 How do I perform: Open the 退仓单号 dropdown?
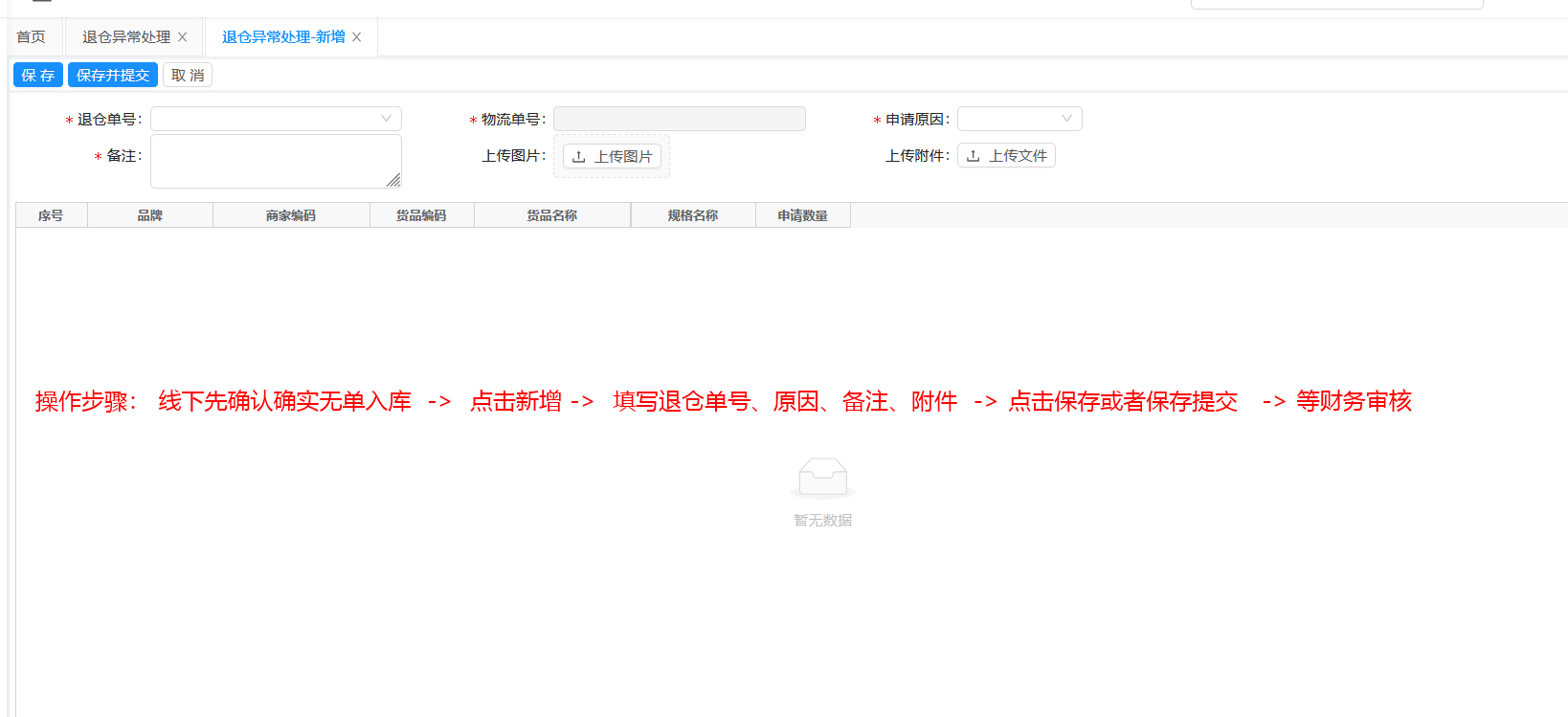(276, 119)
